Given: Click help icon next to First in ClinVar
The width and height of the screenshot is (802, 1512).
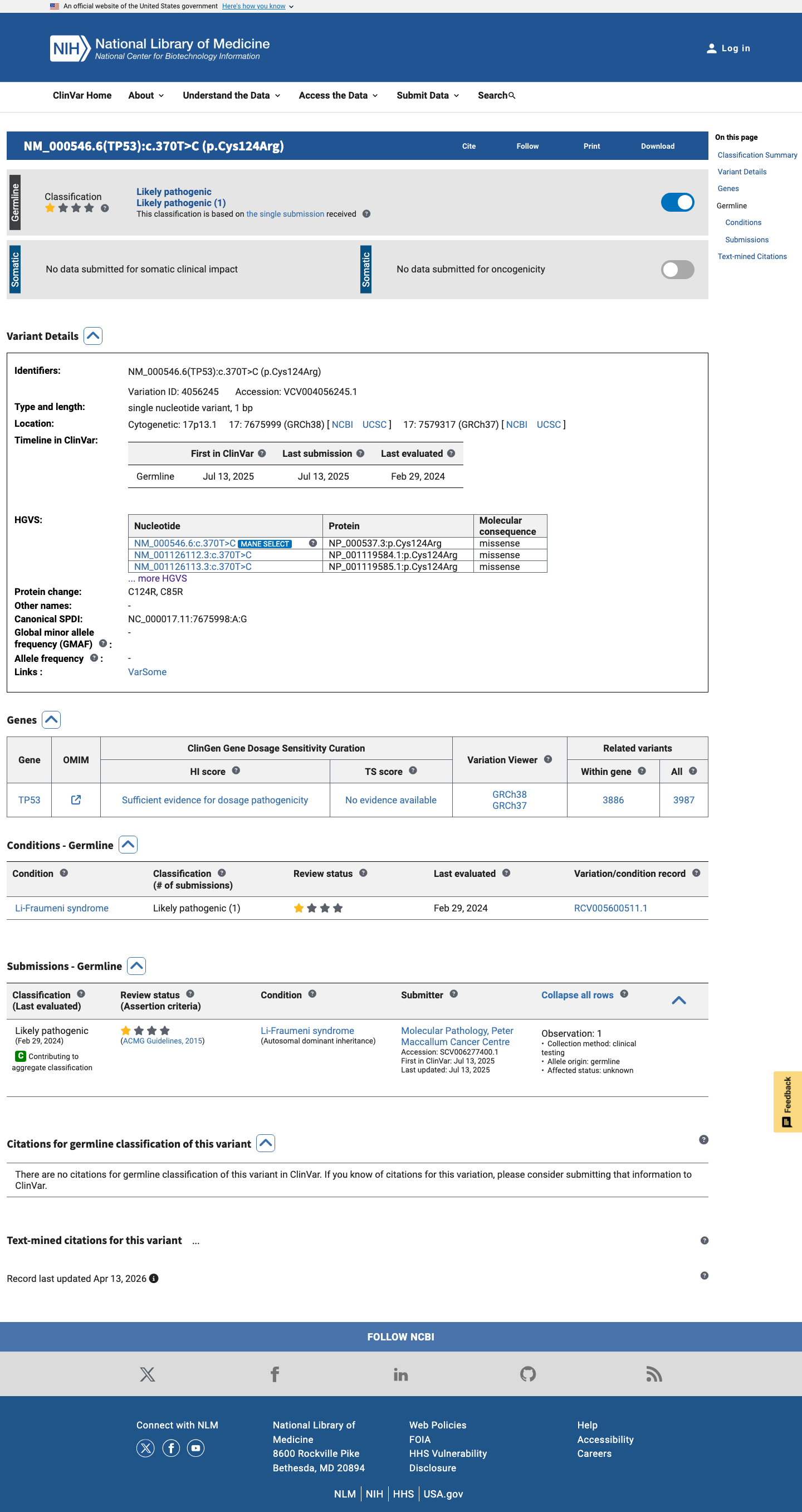Looking at the screenshot, I should coord(262,453).
